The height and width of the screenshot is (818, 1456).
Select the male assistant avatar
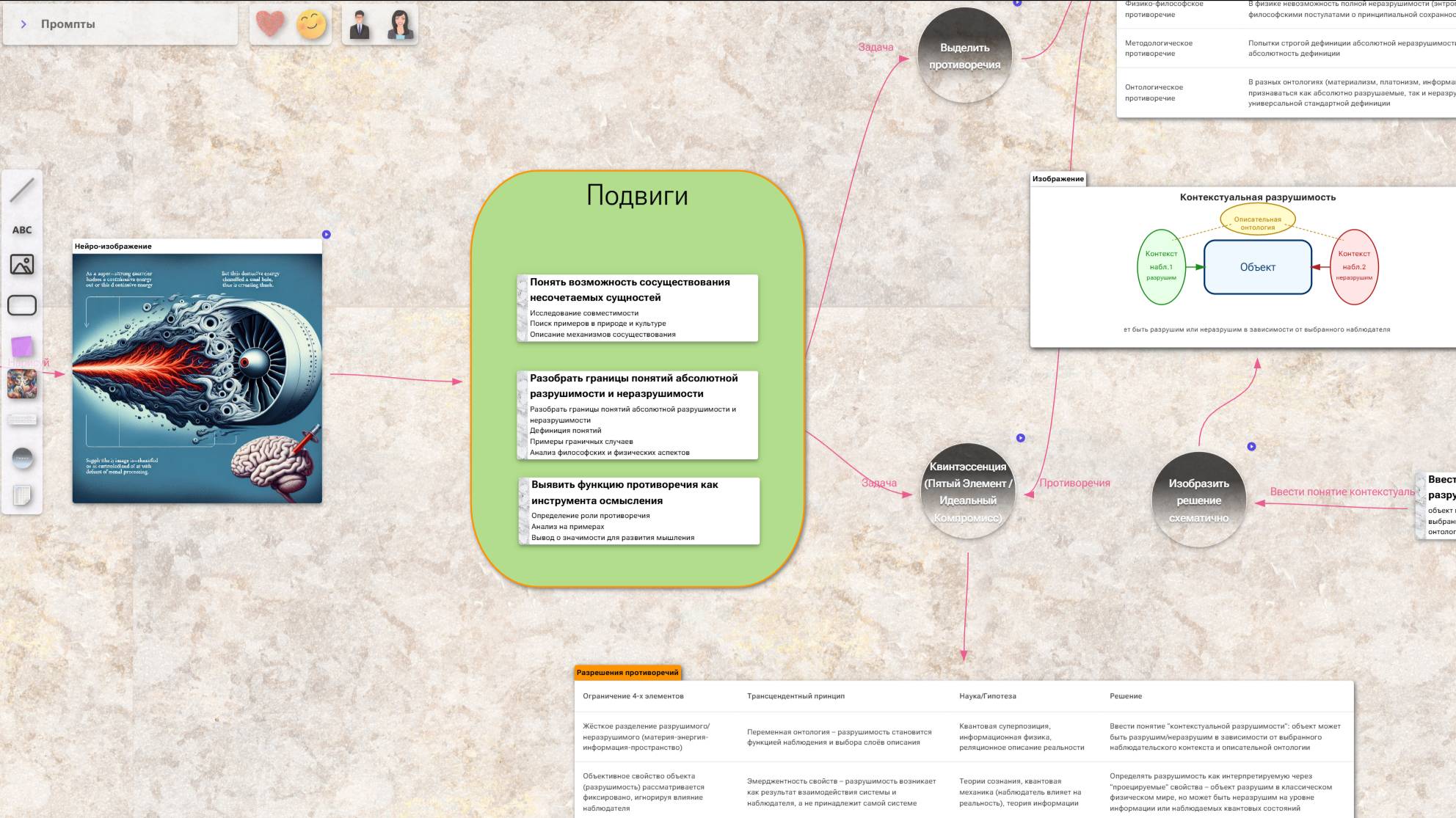pos(360,25)
